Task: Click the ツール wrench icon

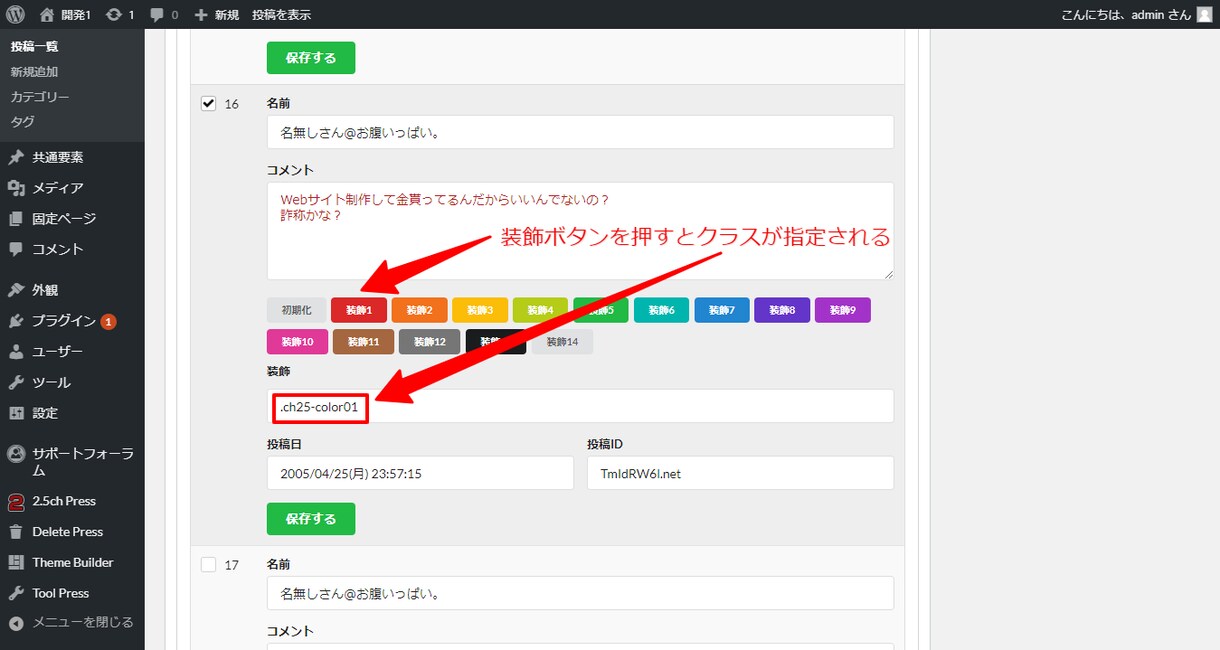Action: coord(16,382)
